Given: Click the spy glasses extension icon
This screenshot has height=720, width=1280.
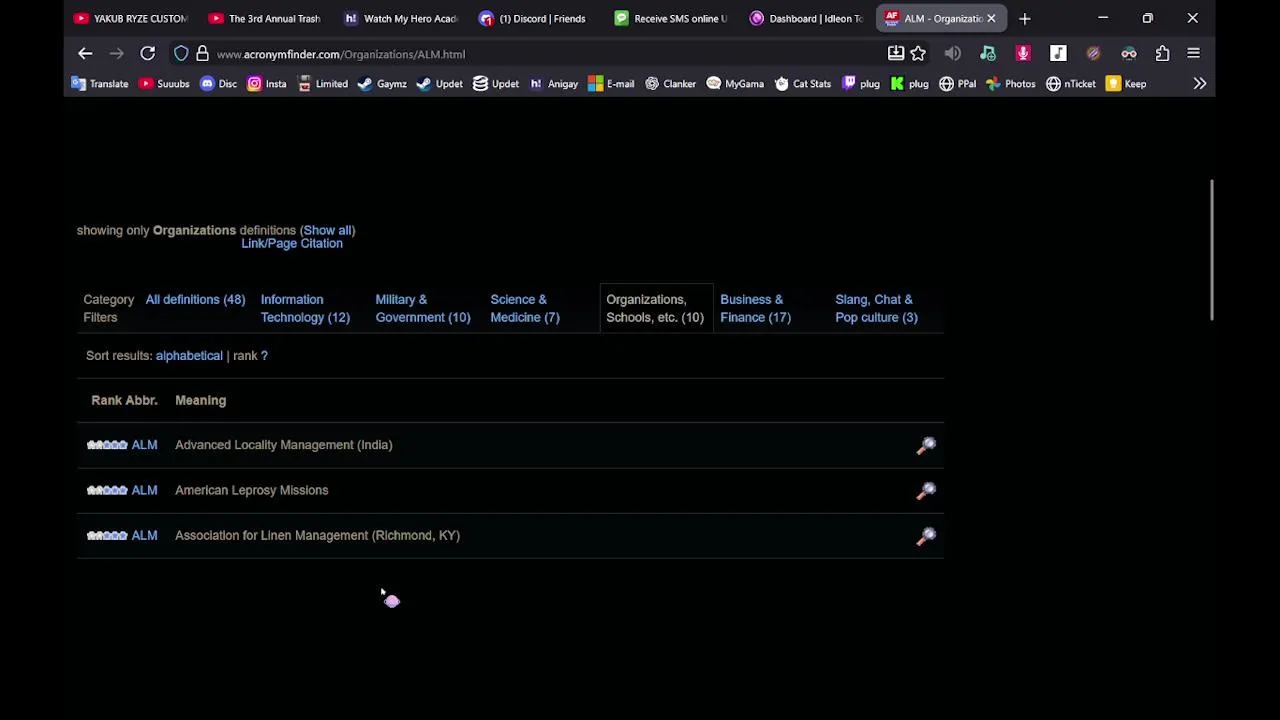Looking at the screenshot, I should (1128, 54).
